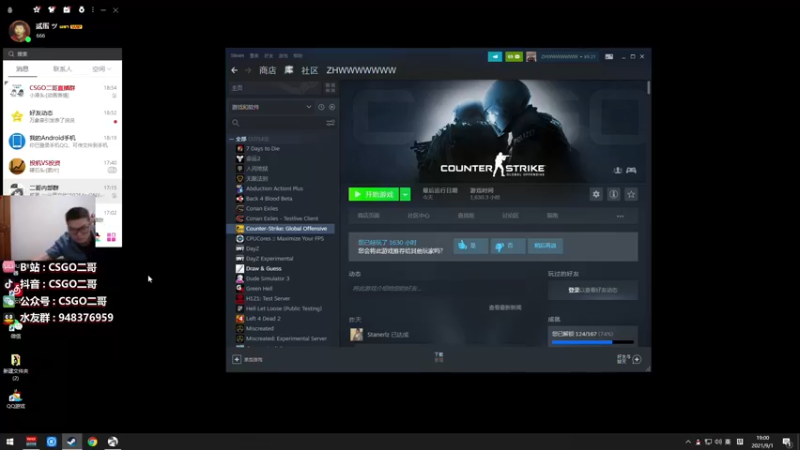
Task: Open advanced filter sliders icon in library search
Action: (x=331, y=123)
